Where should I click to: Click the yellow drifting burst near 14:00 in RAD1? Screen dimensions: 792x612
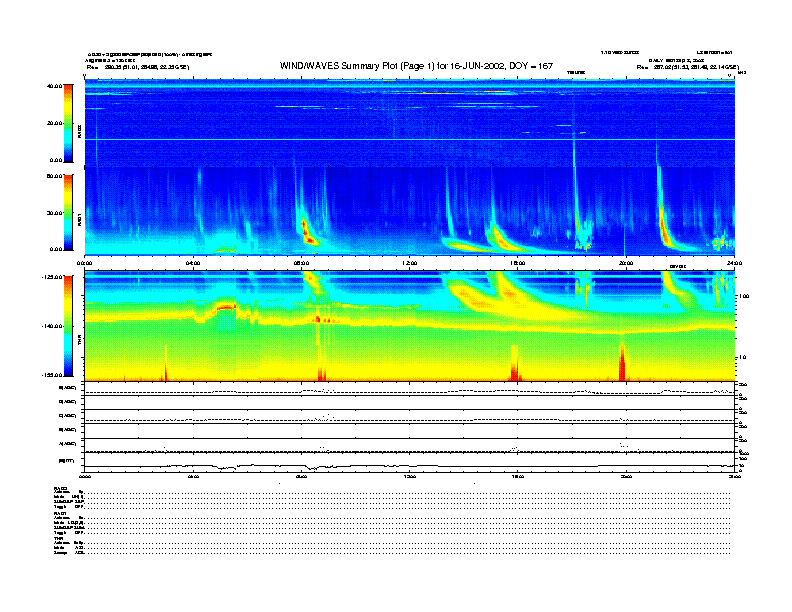pos(467,246)
